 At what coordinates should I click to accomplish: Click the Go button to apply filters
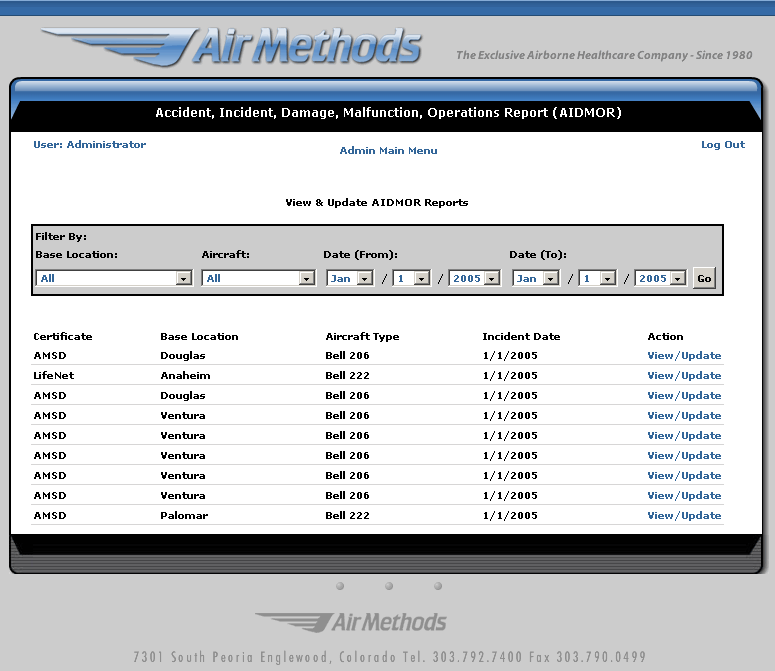tap(704, 278)
